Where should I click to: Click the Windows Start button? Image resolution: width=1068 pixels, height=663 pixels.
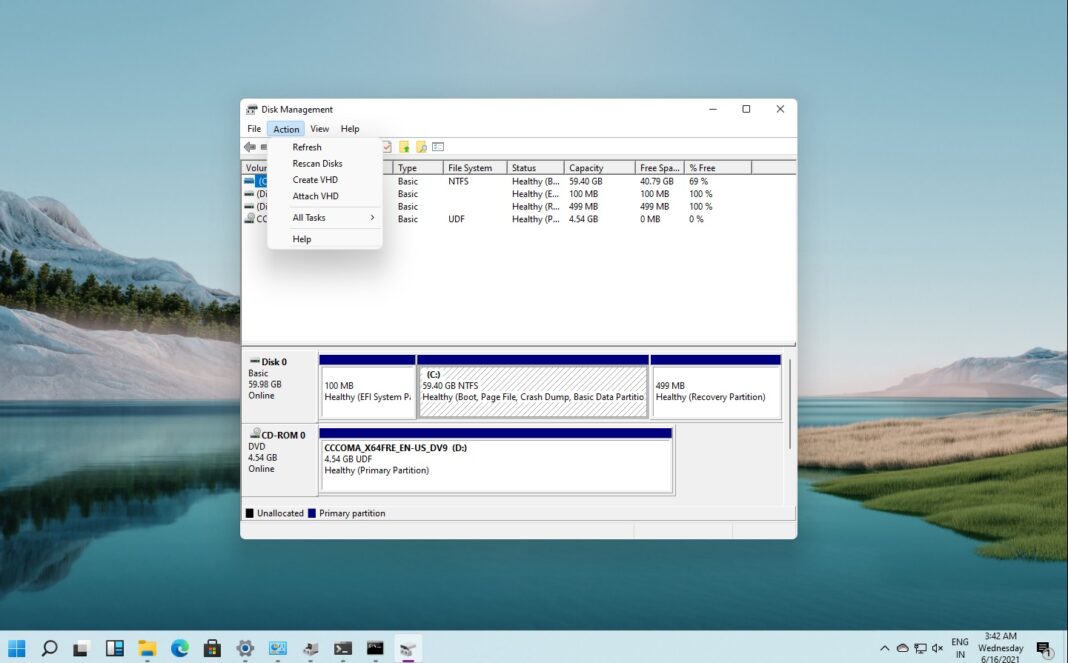click(16, 648)
